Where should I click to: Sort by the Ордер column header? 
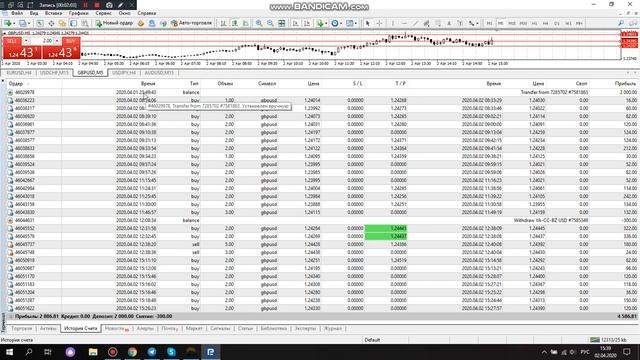16,83
